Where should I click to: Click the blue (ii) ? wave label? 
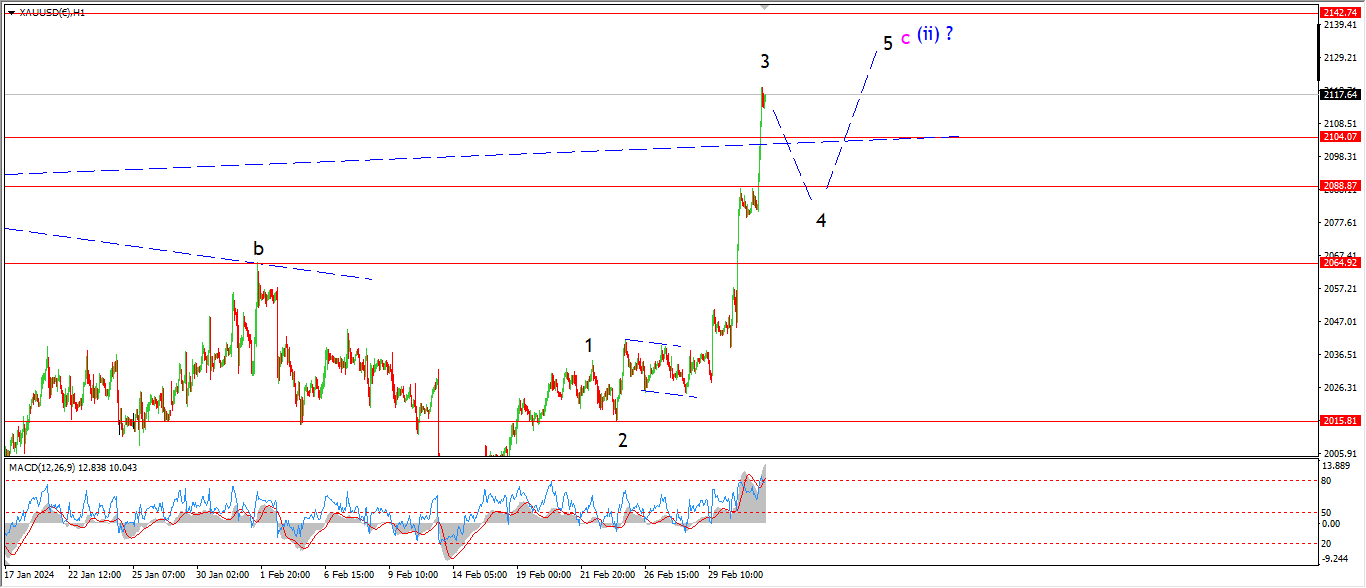(935, 34)
